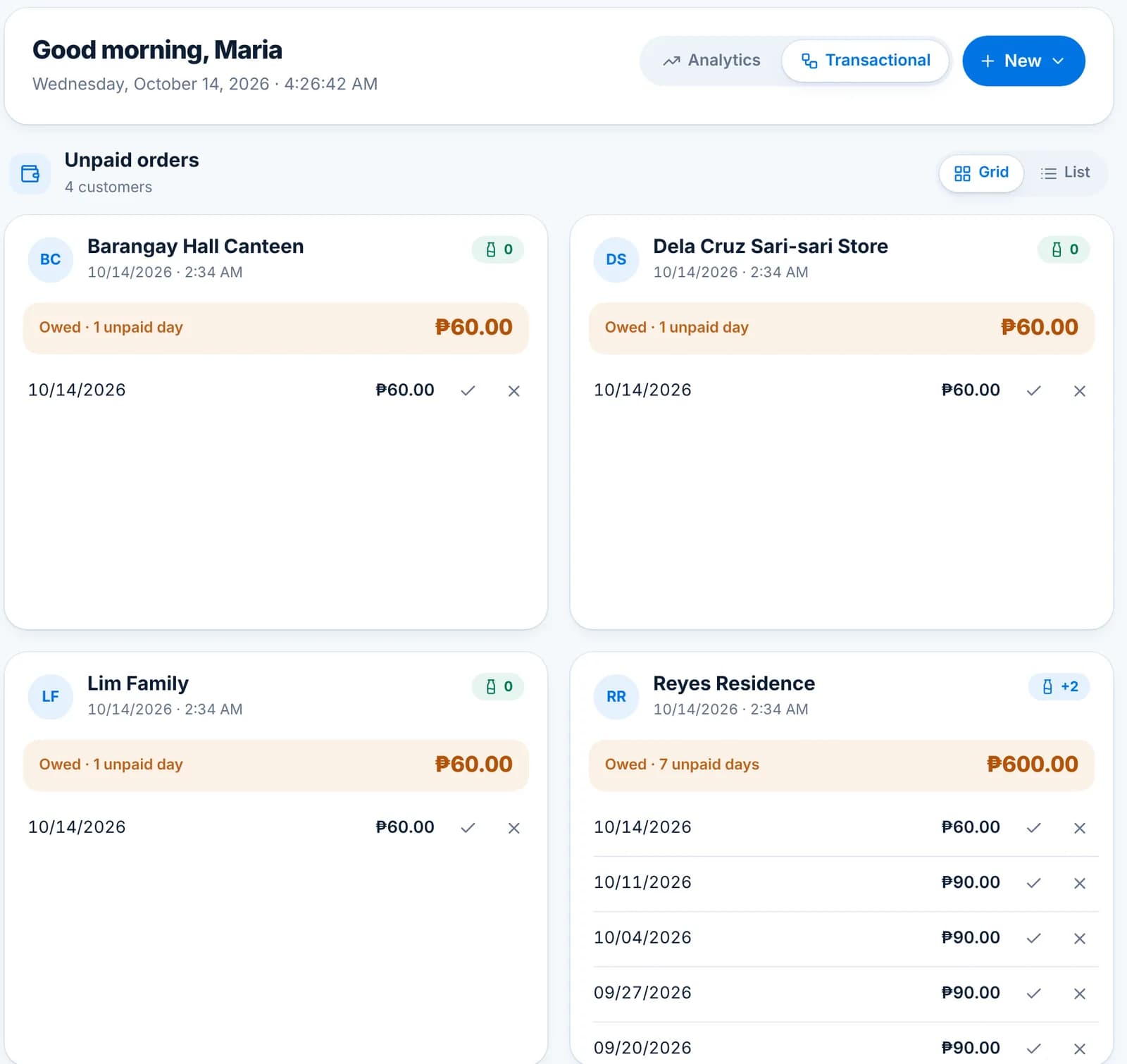The width and height of the screenshot is (1127, 1064).
Task: Click Dela Cruz Sari-sari Store bottle badge
Action: pyautogui.click(x=1064, y=249)
